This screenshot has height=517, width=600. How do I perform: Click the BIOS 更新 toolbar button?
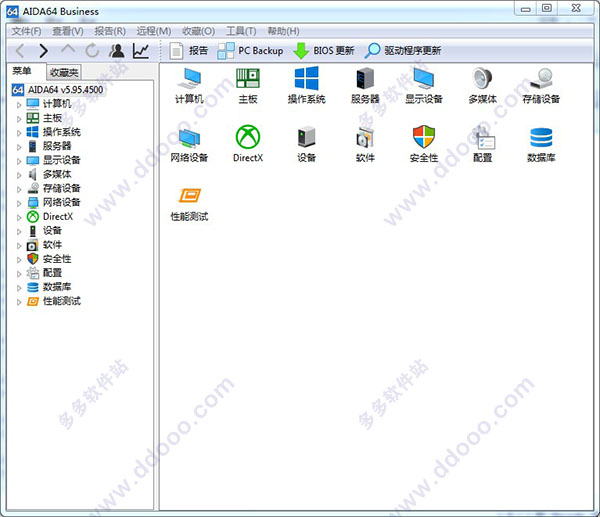coord(324,51)
